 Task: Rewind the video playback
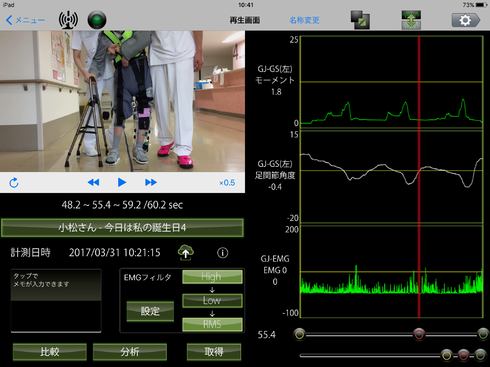pos(93,182)
